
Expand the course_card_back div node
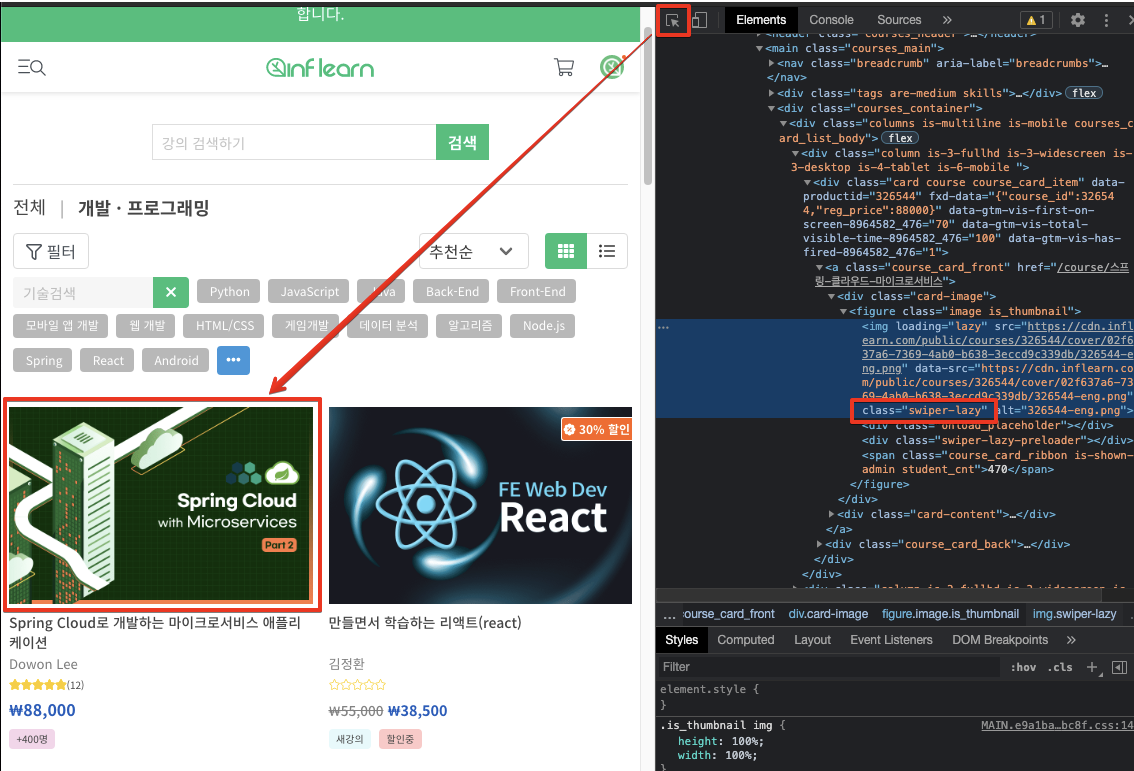819,544
